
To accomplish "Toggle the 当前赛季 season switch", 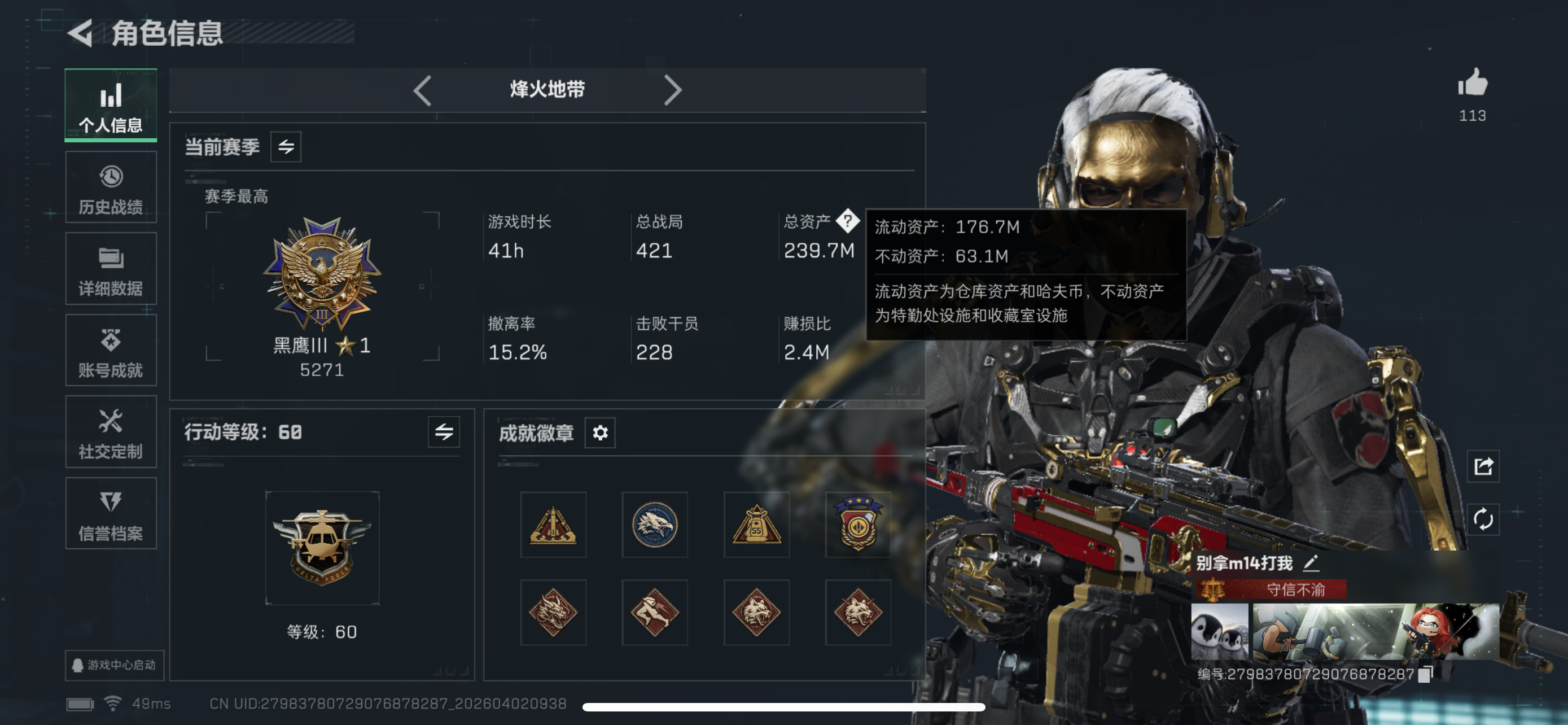I will pyautogui.click(x=286, y=147).
